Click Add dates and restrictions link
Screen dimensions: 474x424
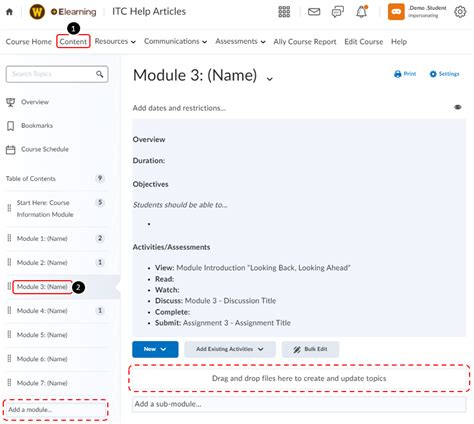pyautogui.click(x=179, y=108)
